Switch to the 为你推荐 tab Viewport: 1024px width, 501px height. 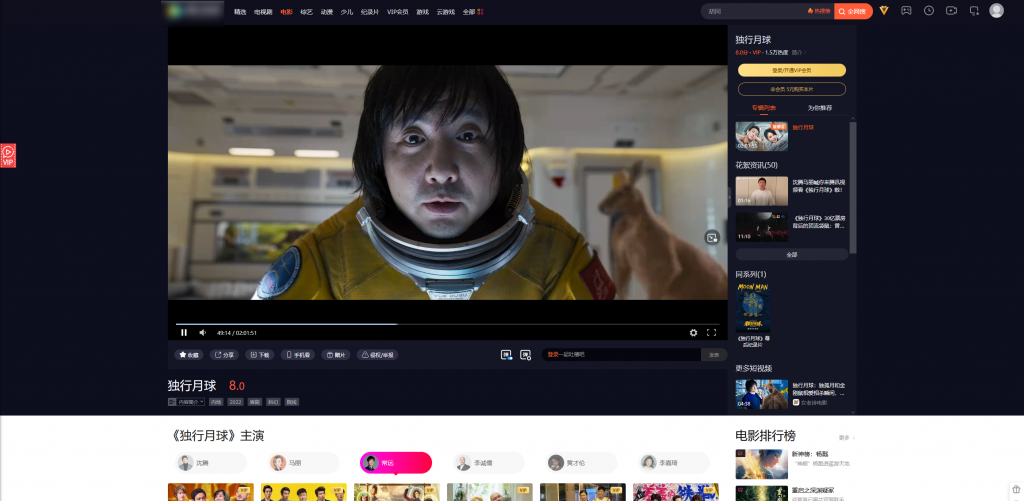820,107
